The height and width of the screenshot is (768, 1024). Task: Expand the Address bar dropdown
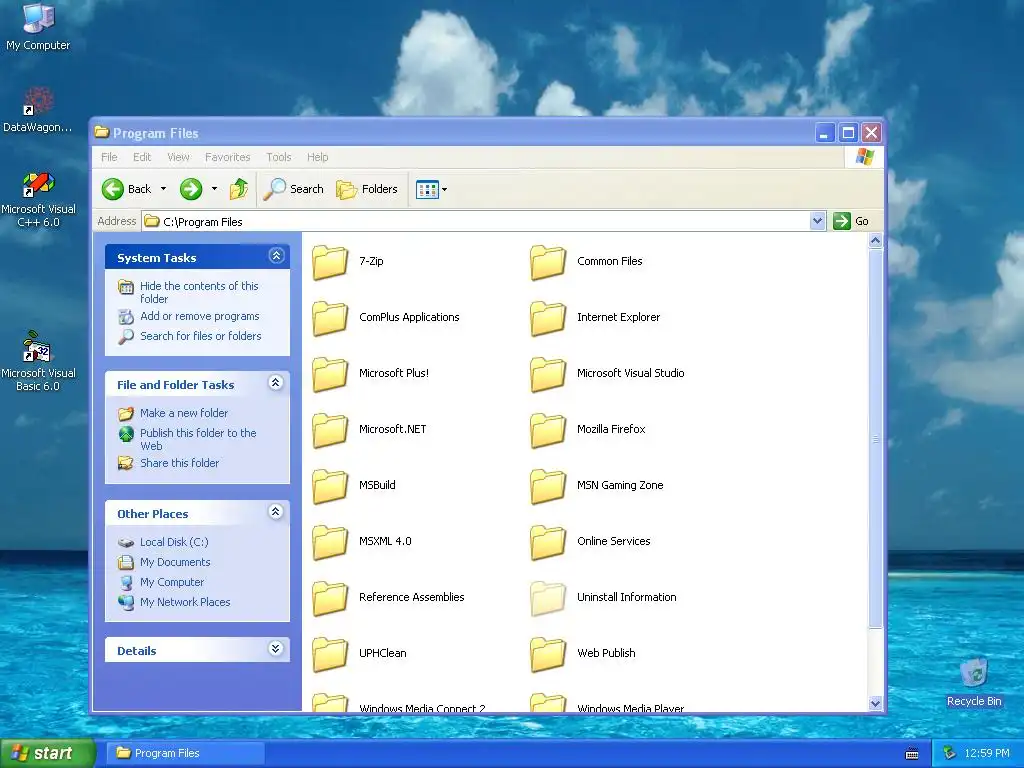(817, 221)
